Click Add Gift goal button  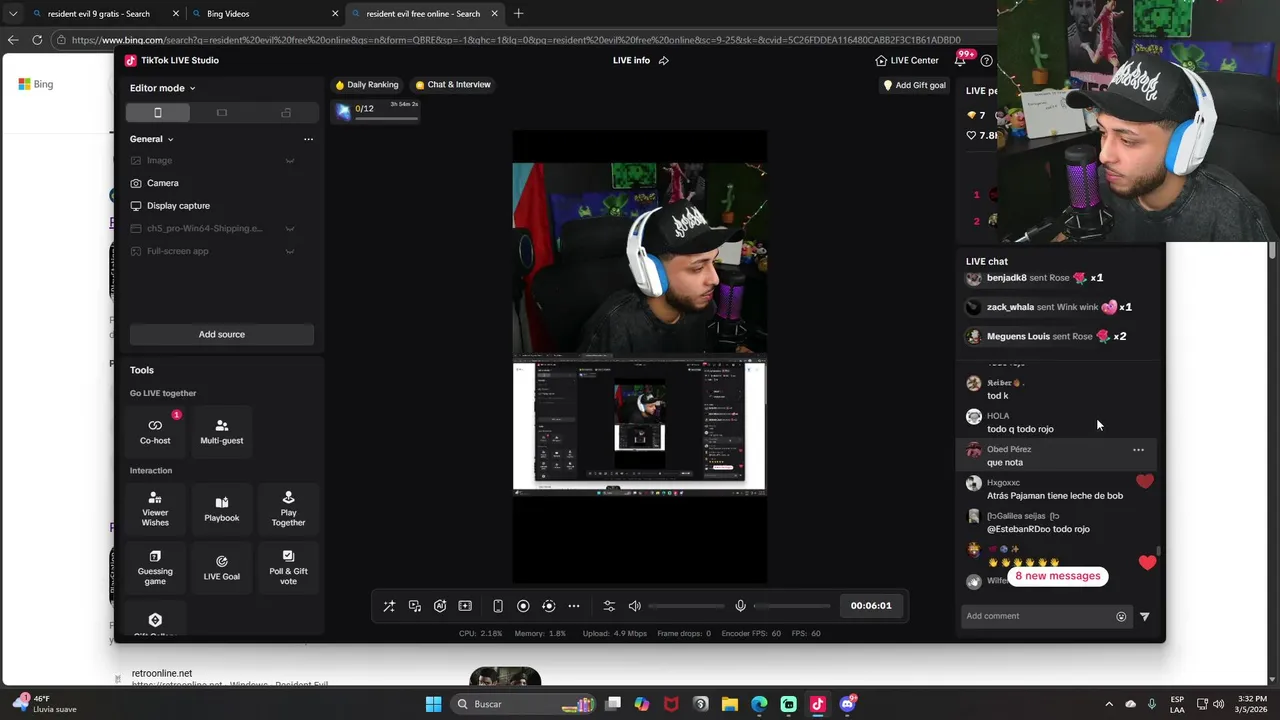[914, 85]
